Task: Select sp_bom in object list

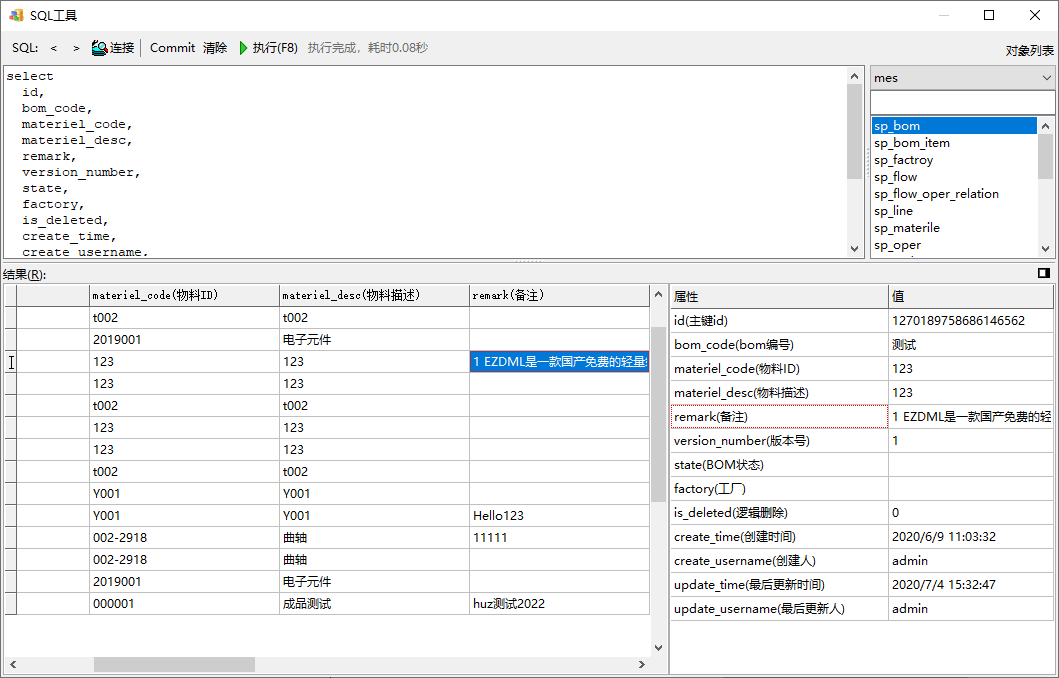Action: (x=954, y=126)
